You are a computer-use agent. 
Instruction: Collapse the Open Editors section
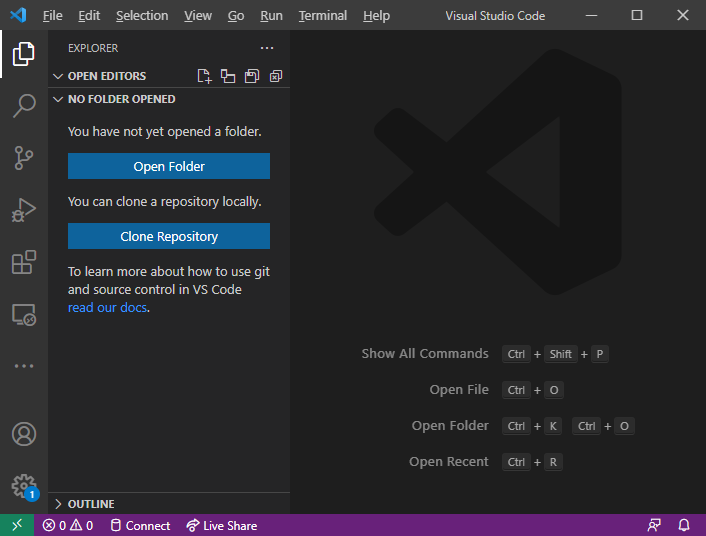coord(58,76)
